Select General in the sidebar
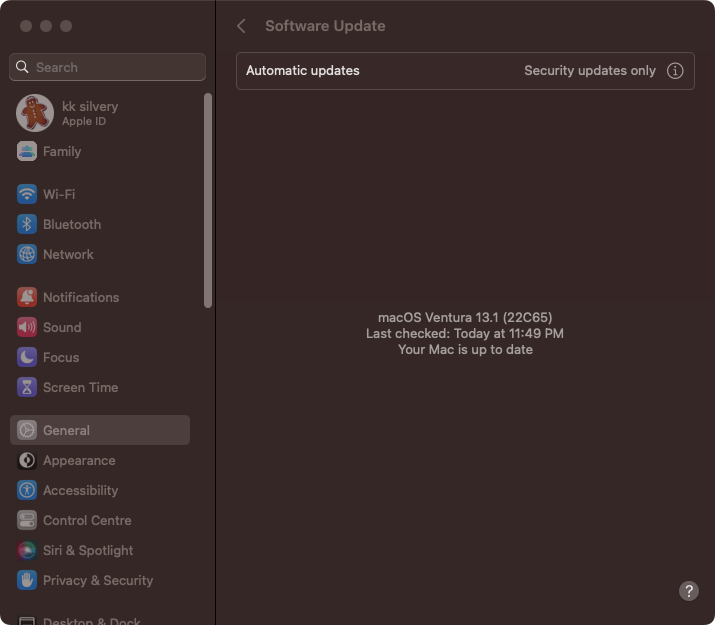Screen dimensions: 715x625 [x=100, y=430]
